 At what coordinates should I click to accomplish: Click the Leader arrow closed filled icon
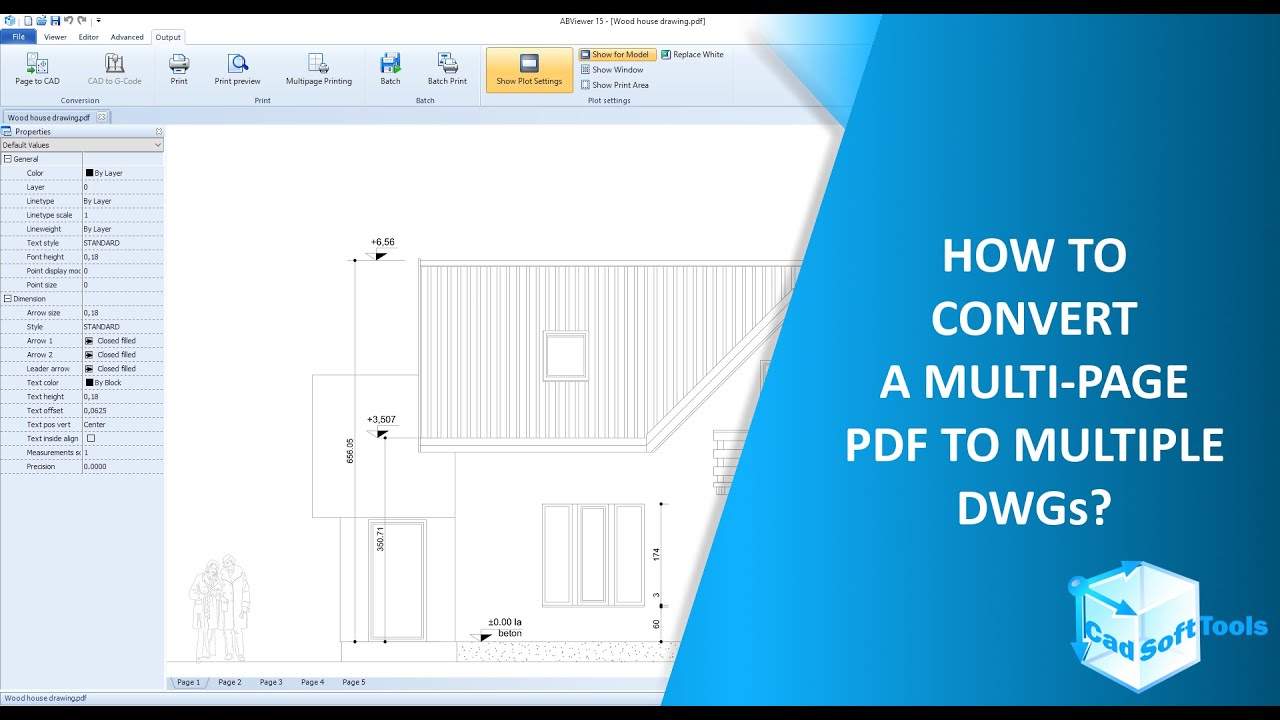pos(89,369)
